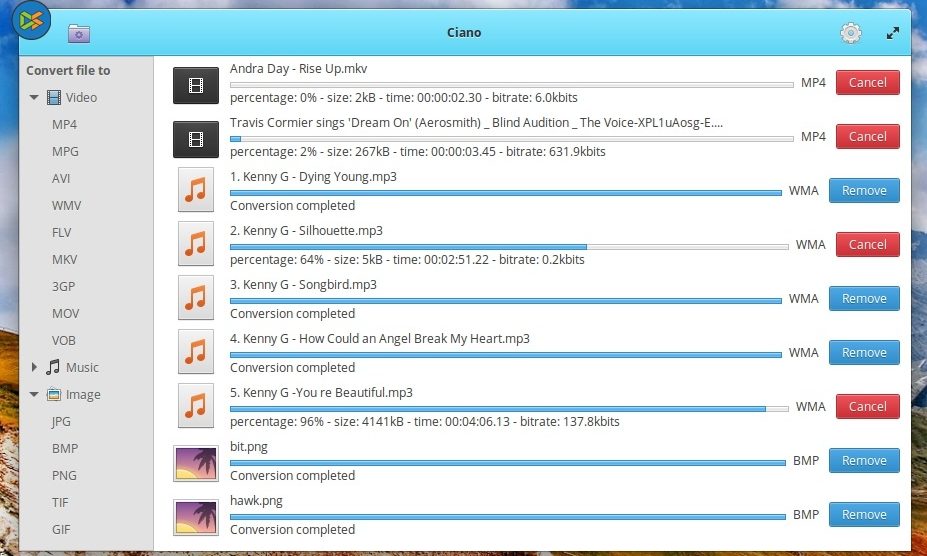Remove Dying Young from the list

coord(864,190)
